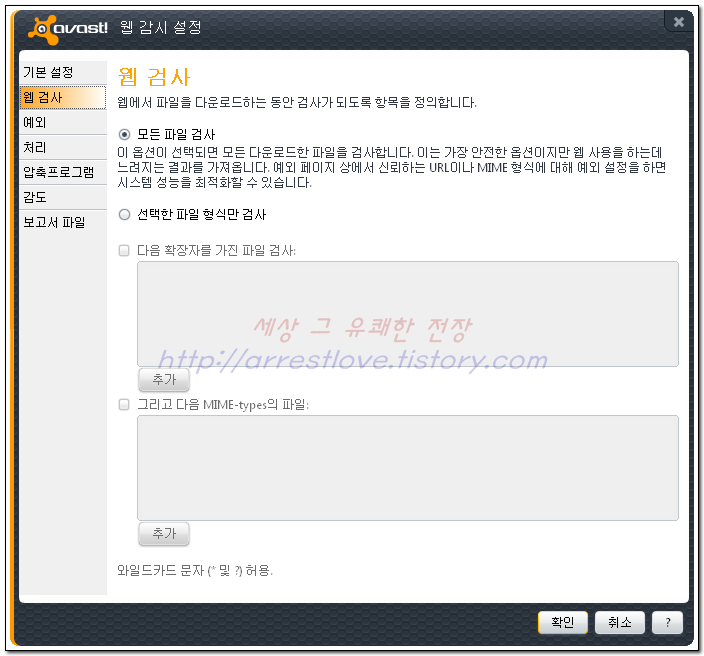The height and width of the screenshot is (656, 704).
Task: Open the 기본 설정 section
Action: (63, 72)
